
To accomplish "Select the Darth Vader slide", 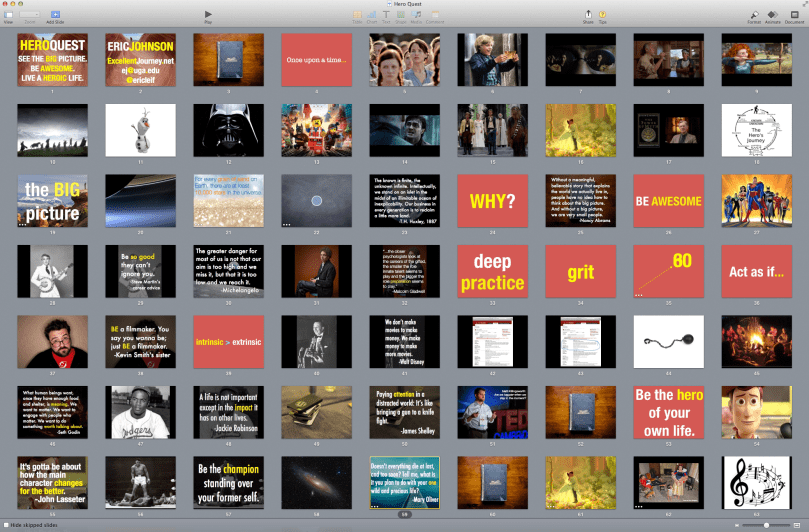I will coord(229,130).
